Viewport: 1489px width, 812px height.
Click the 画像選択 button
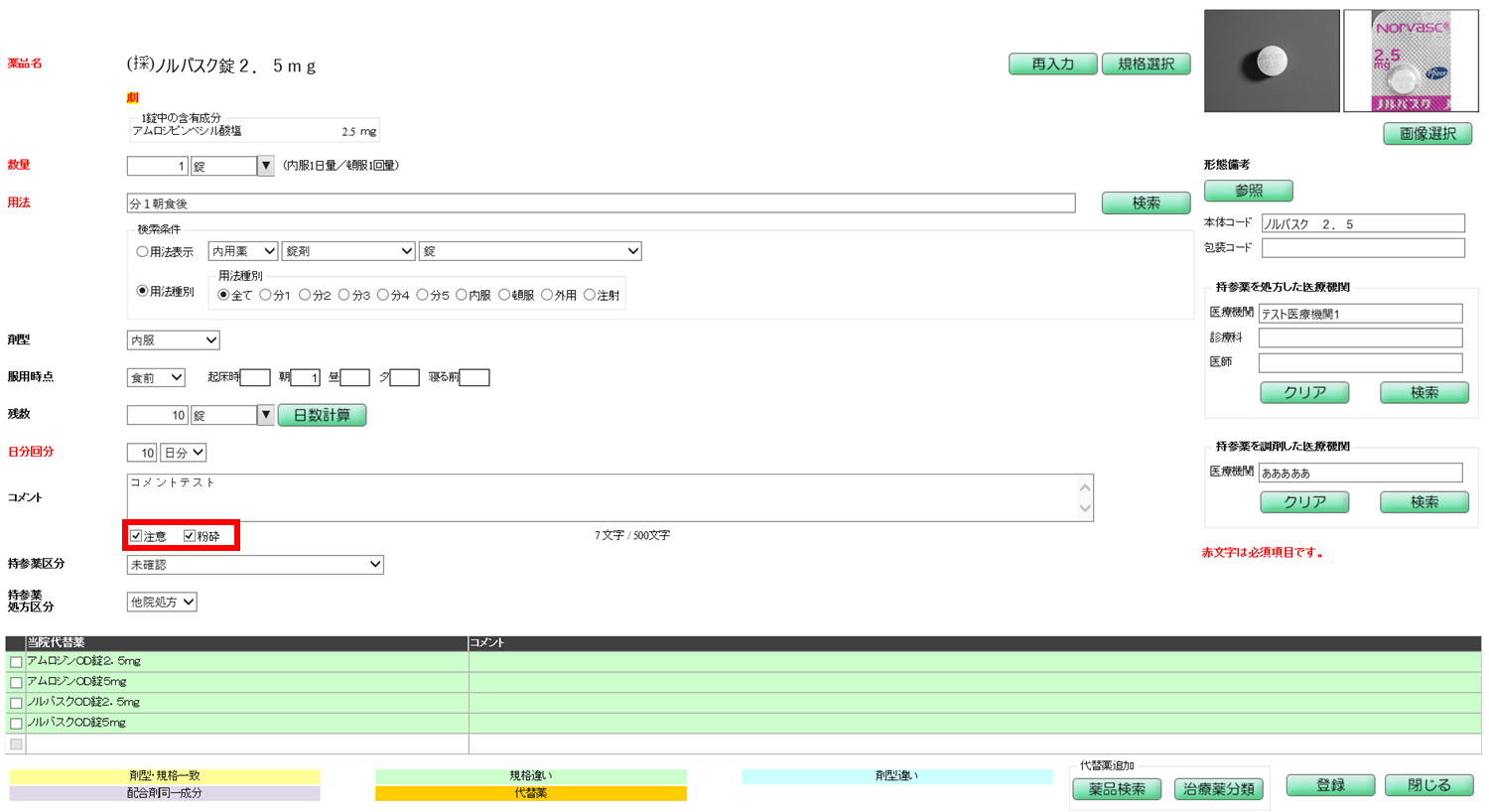point(1427,134)
